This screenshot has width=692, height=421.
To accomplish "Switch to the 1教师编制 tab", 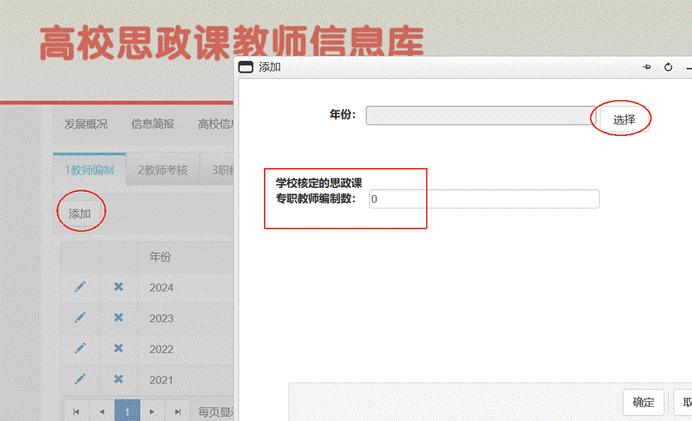I will 90,169.
